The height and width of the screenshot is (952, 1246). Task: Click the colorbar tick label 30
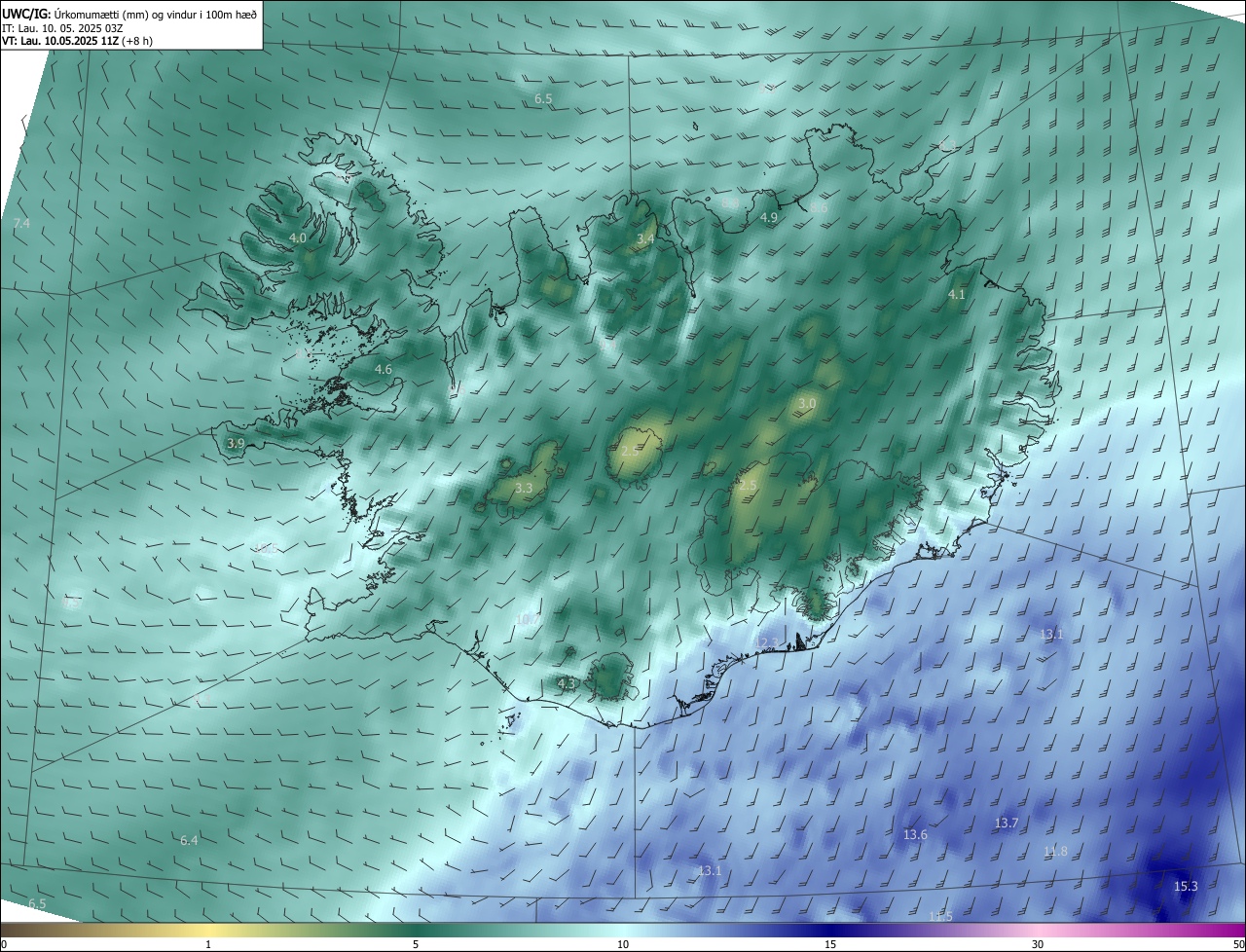(x=1038, y=944)
